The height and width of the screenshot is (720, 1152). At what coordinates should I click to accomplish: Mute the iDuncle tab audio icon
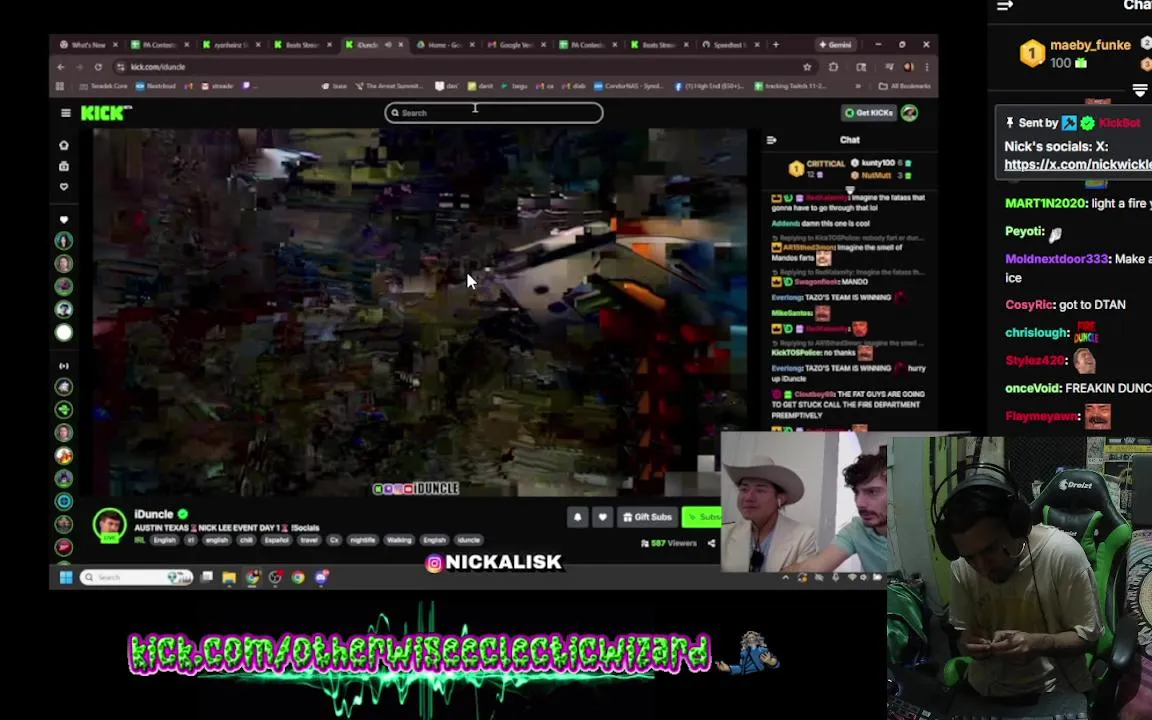[388, 45]
